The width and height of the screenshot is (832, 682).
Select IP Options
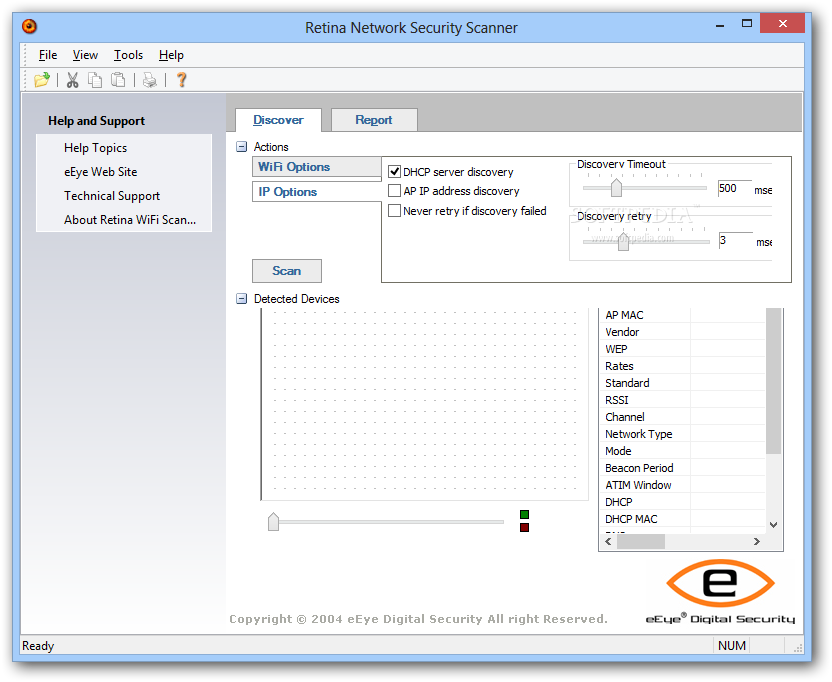tap(317, 192)
